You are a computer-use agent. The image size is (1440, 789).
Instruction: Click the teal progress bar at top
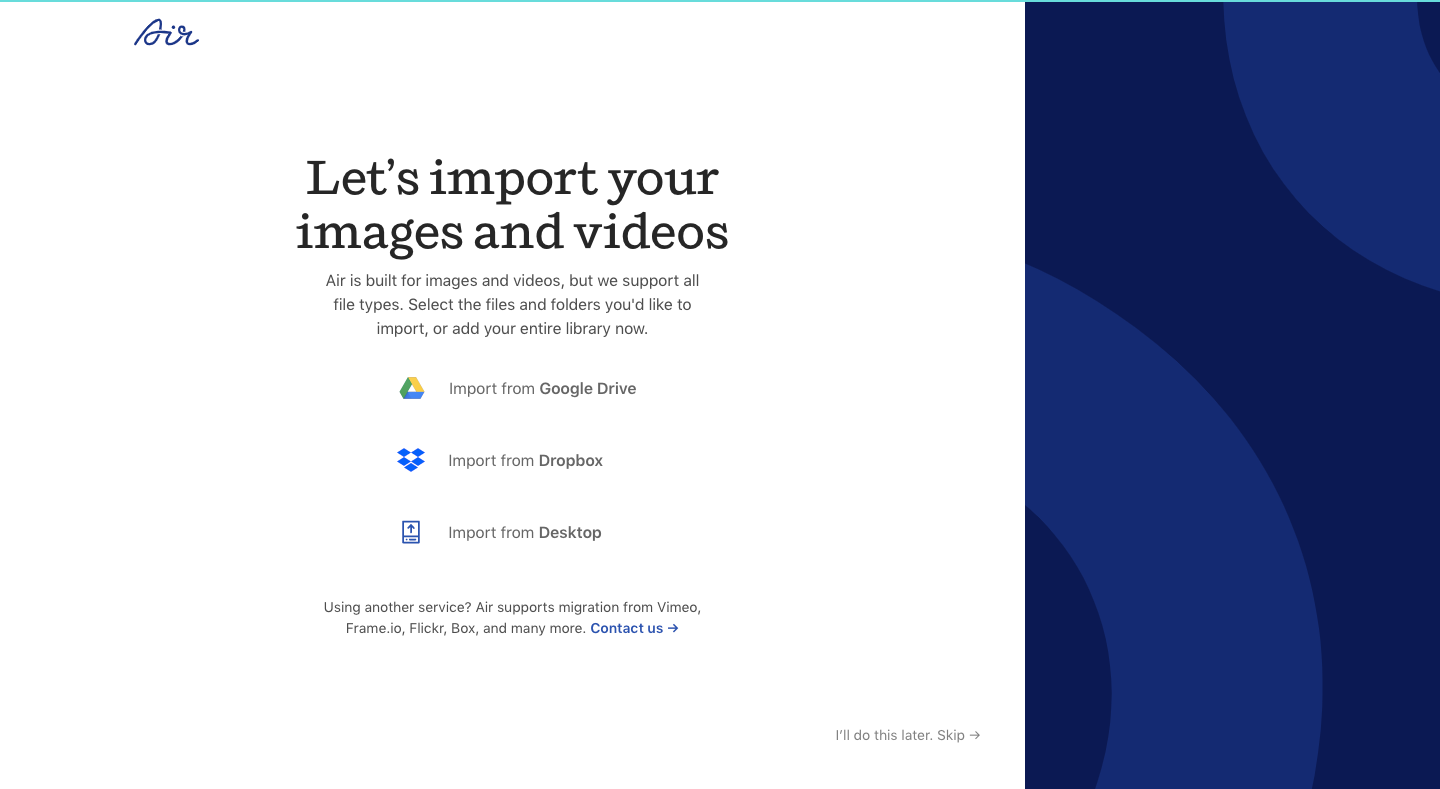pyautogui.click(x=512, y=1)
